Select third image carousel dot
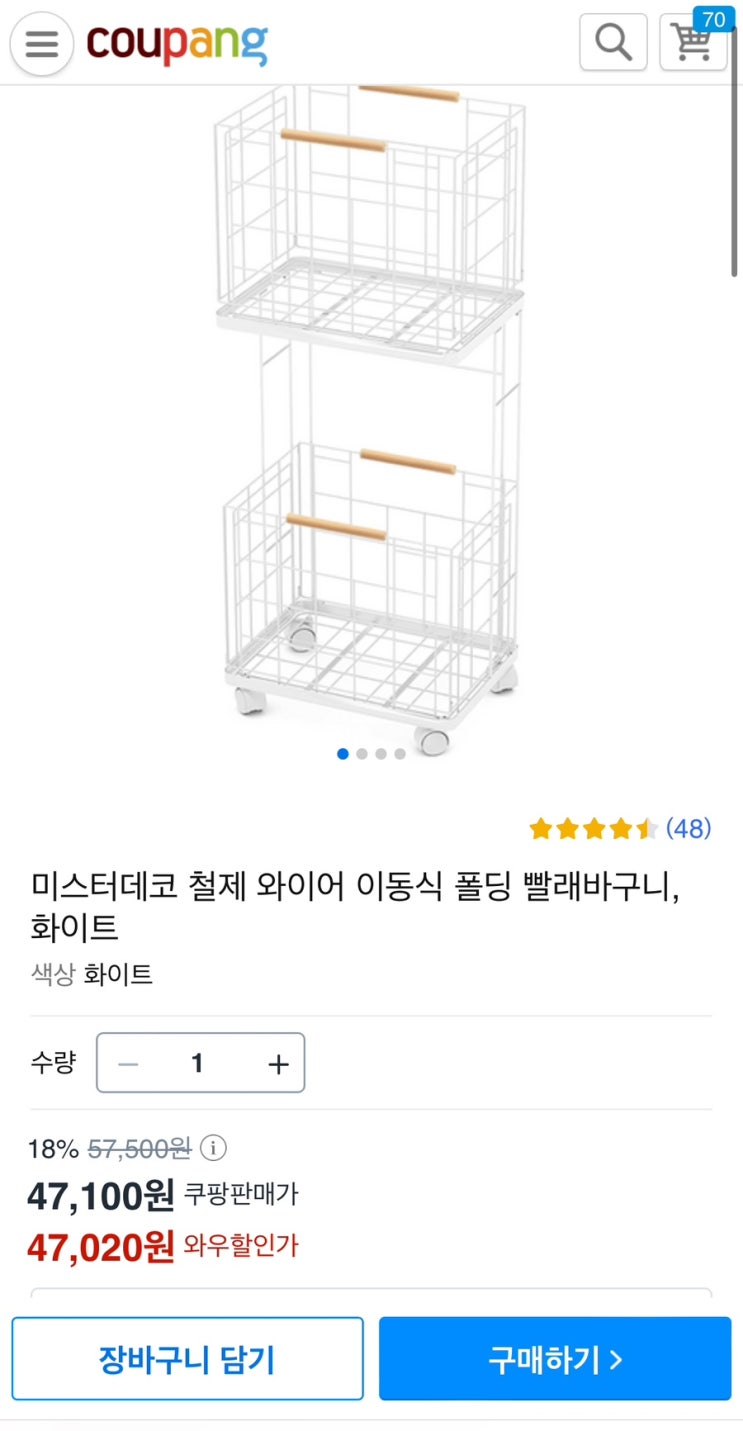The width and height of the screenshot is (743, 1431). point(381,754)
